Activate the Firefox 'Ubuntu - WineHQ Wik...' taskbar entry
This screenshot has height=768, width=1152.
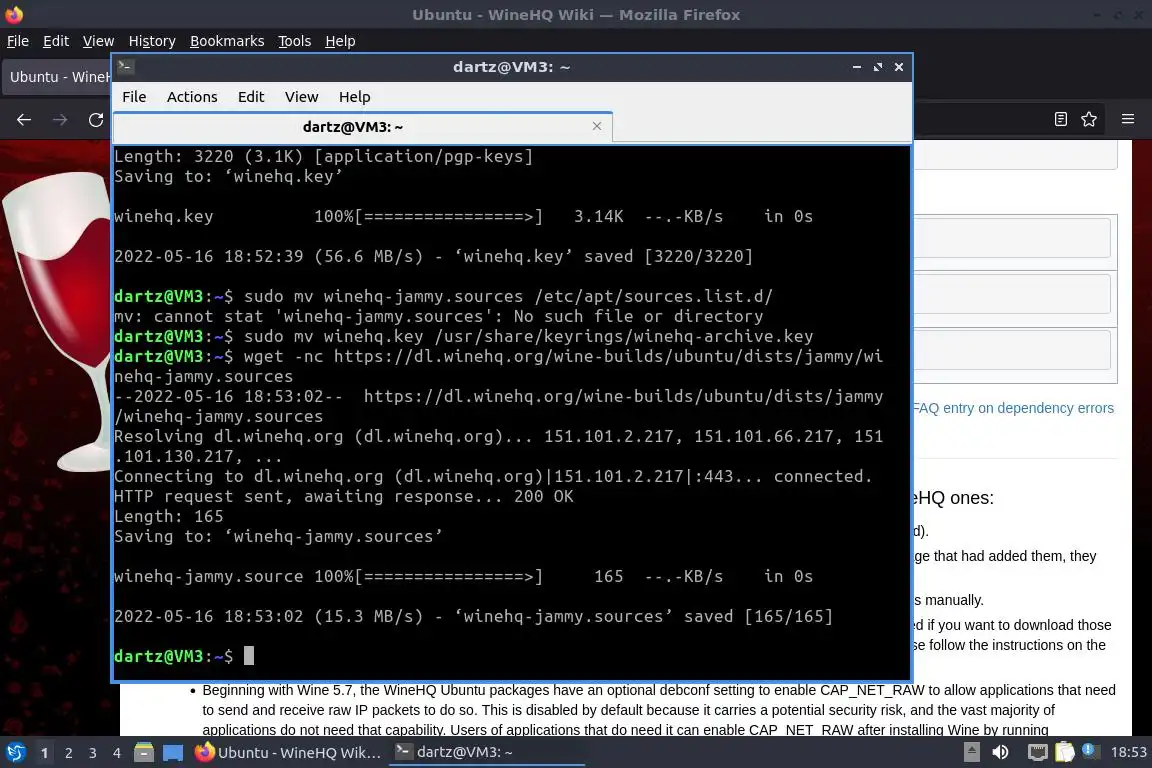click(288, 752)
